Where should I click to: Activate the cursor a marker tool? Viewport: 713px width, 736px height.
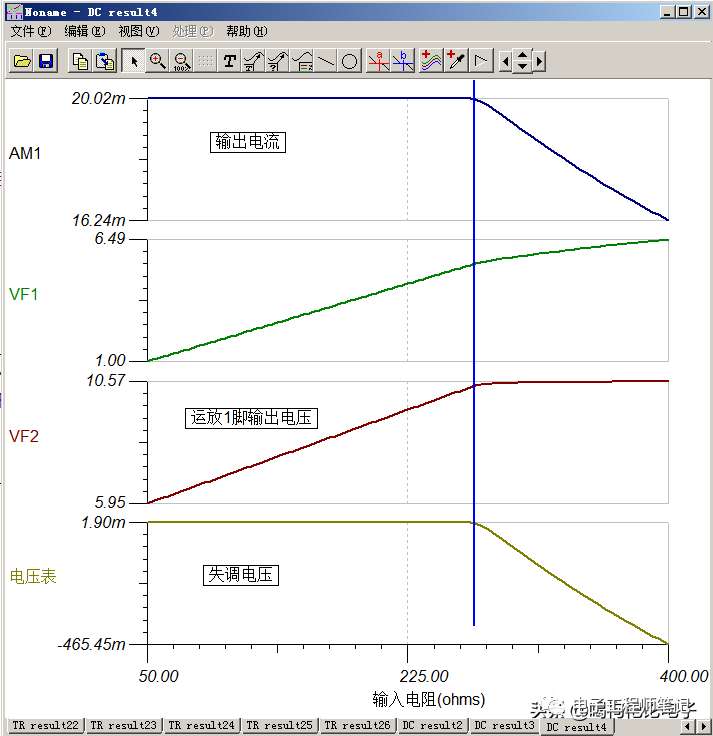[378, 61]
